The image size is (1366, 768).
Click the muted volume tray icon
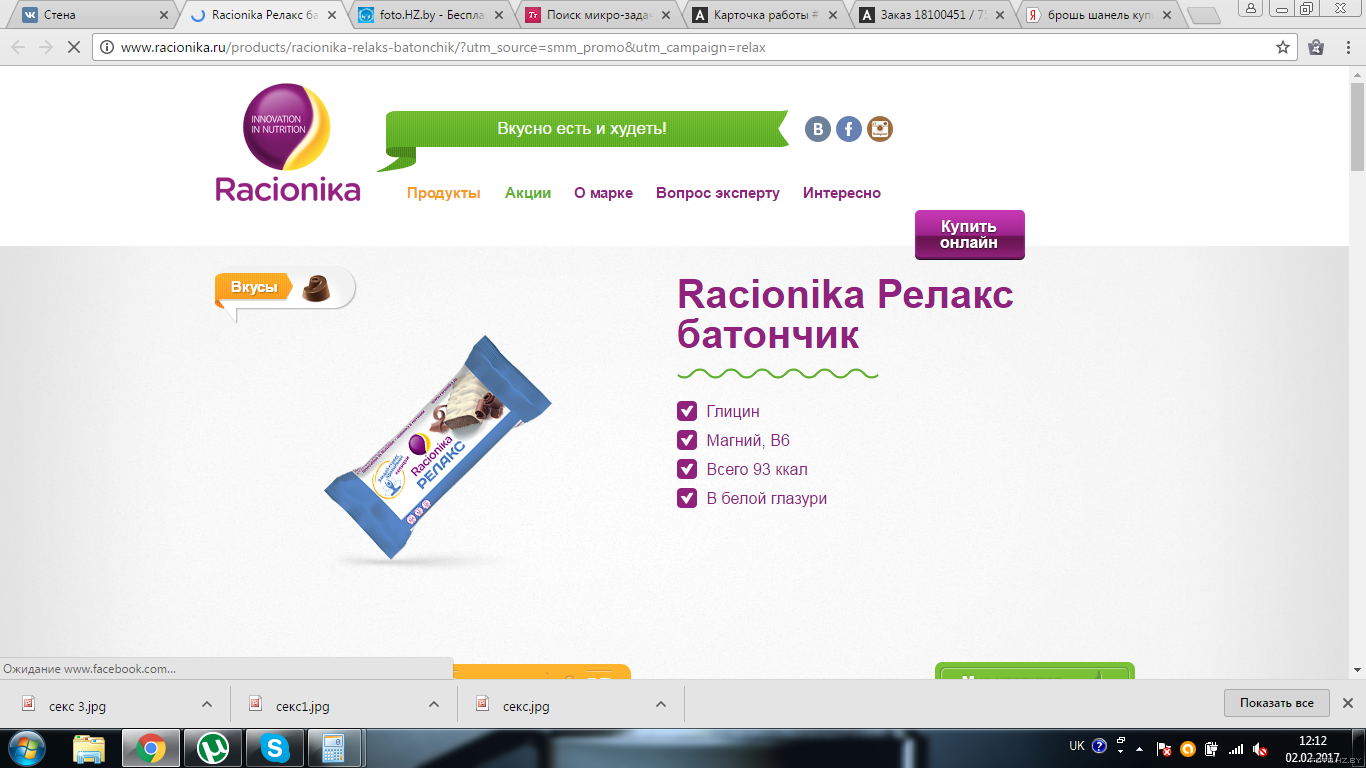click(x=1261, y=748)
